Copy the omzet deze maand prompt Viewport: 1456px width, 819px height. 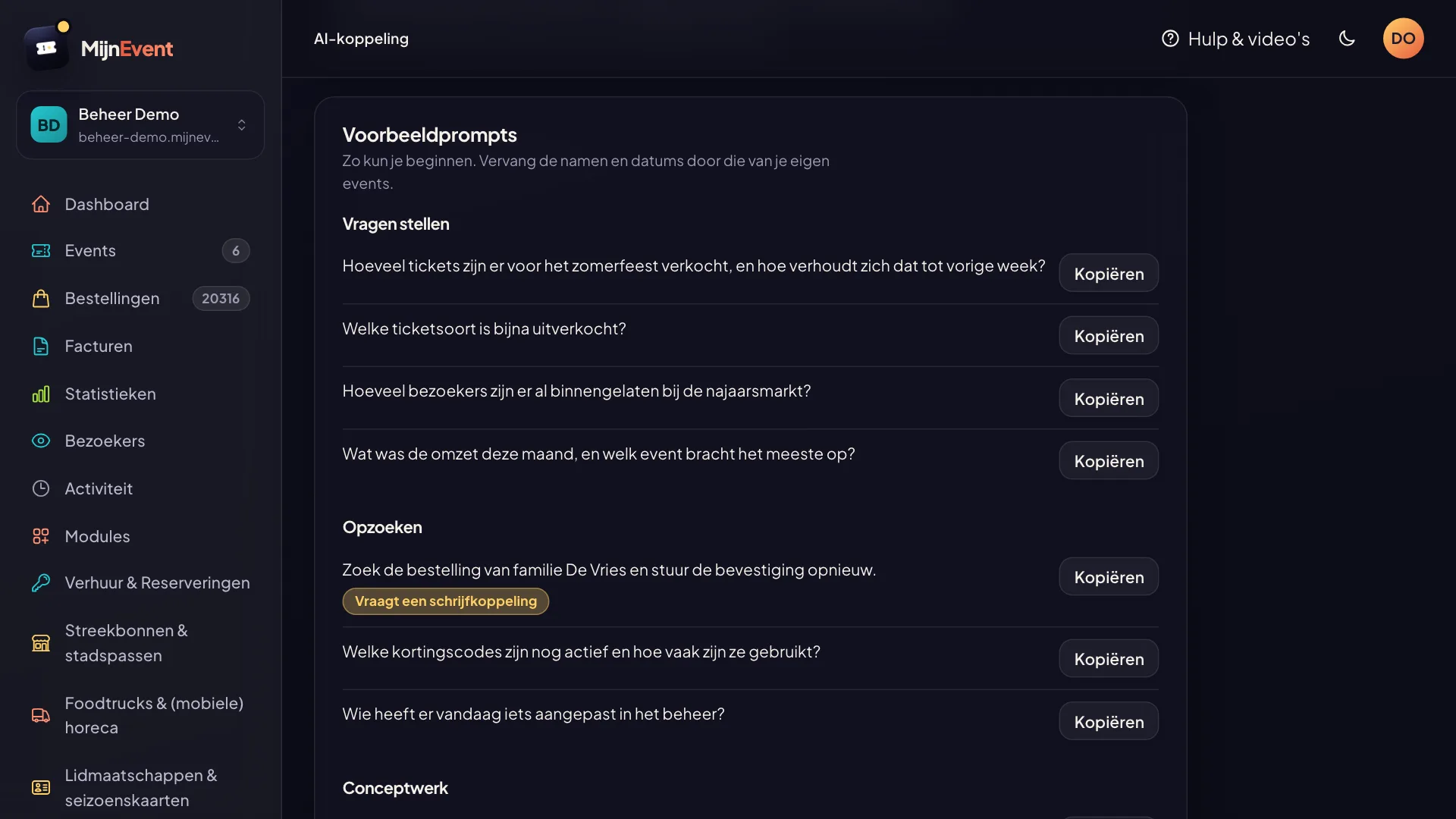pyautogui.click(x=1109, y=461)
